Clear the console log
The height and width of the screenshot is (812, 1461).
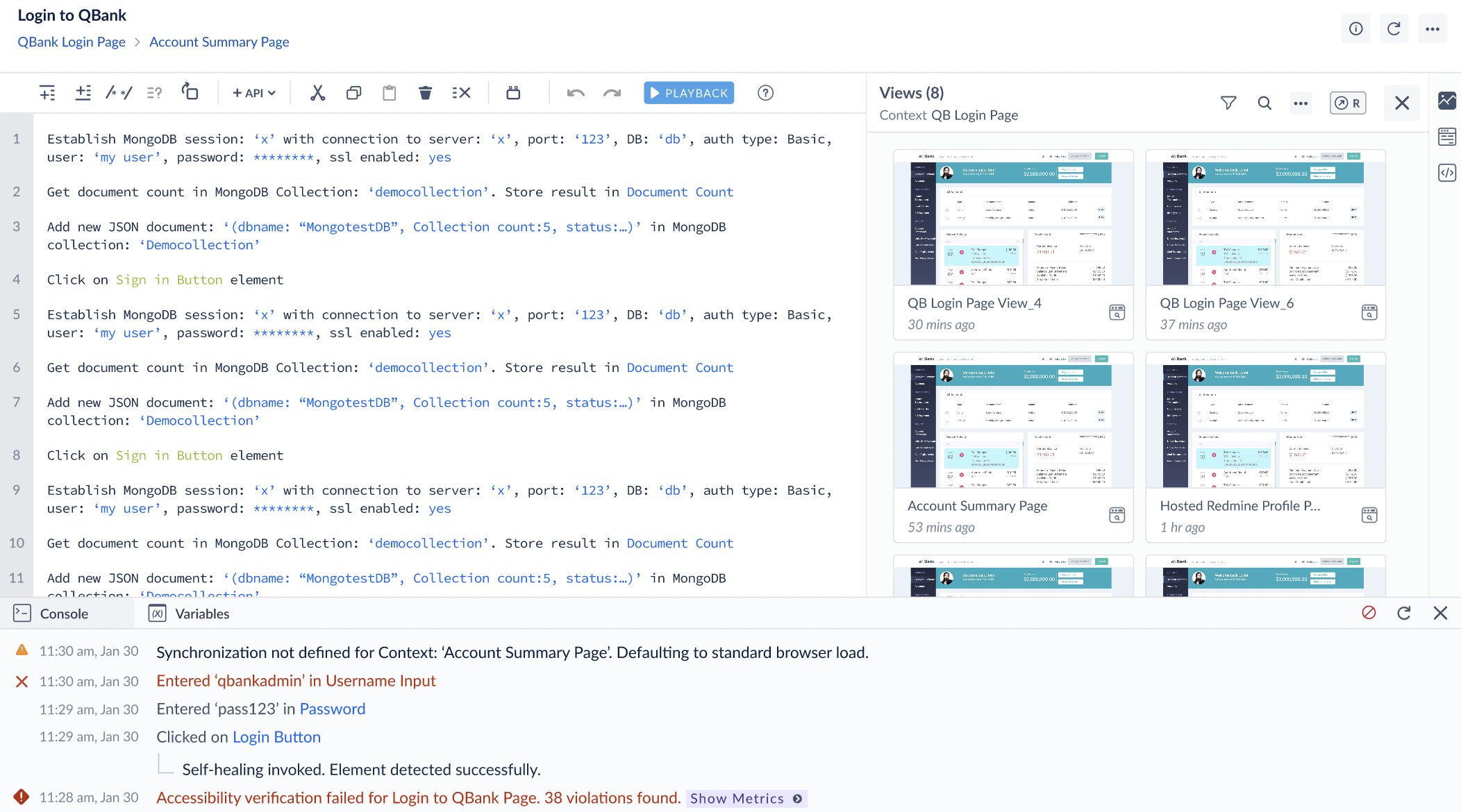point(1369,613)
